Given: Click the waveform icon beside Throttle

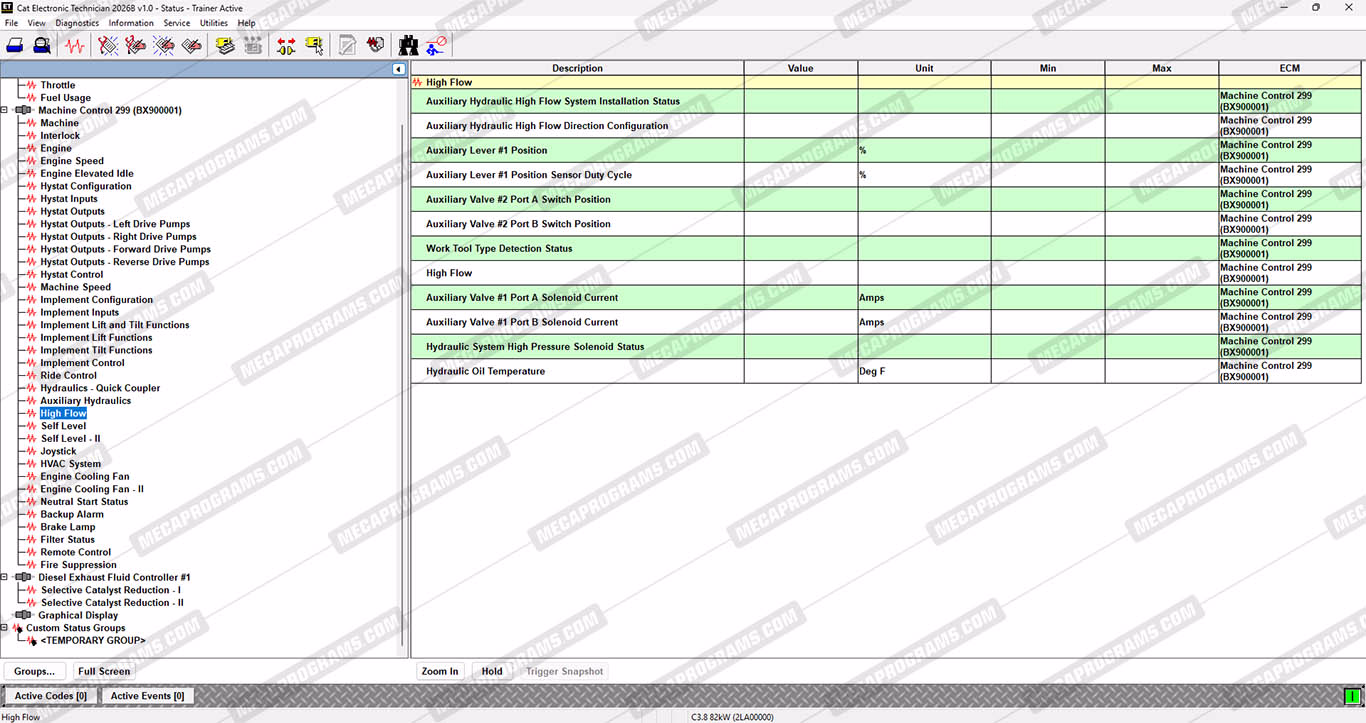Looking at the screenshot, I should [32, 86].
